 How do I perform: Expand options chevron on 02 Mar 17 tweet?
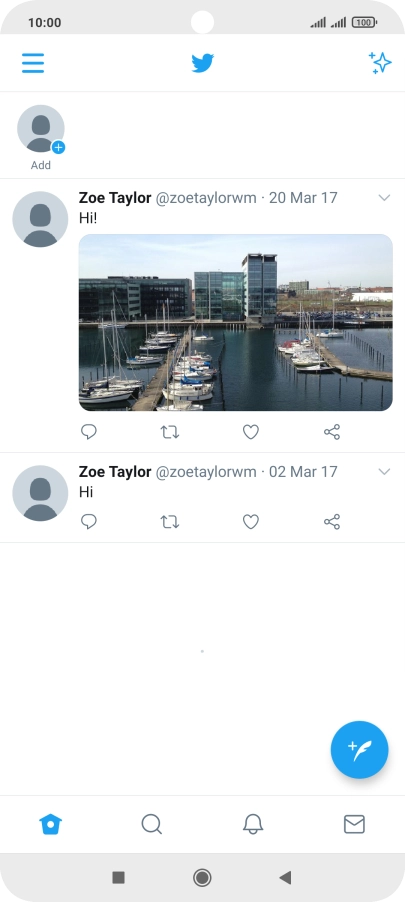click(384, 472)
